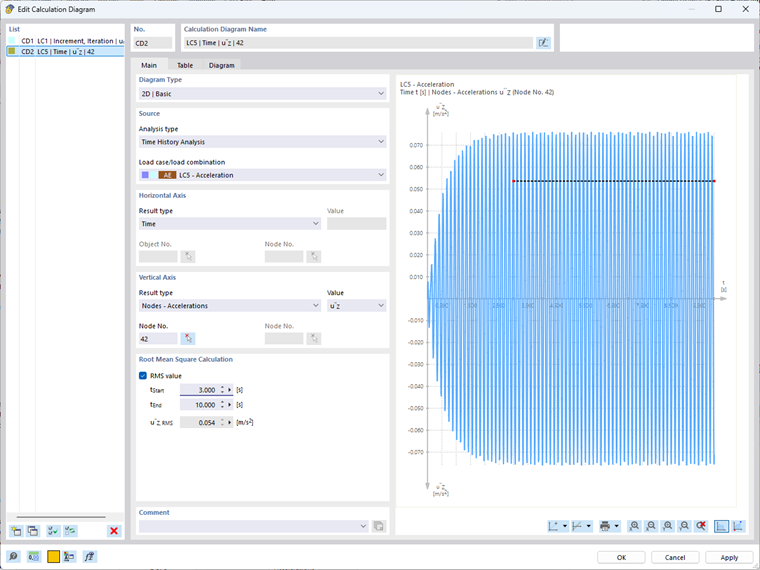Create a new calculation diagram
The image size is (760, 570).
point(16,531)
